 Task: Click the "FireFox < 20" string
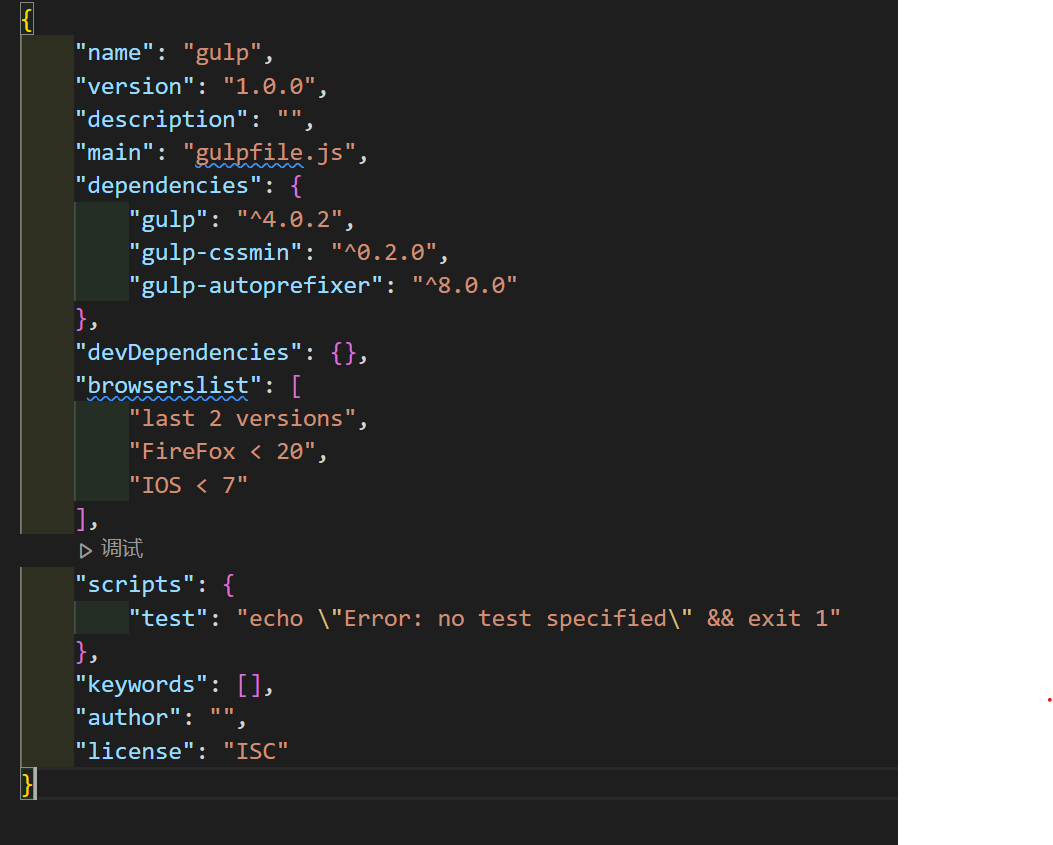click(x=222, y=452)
